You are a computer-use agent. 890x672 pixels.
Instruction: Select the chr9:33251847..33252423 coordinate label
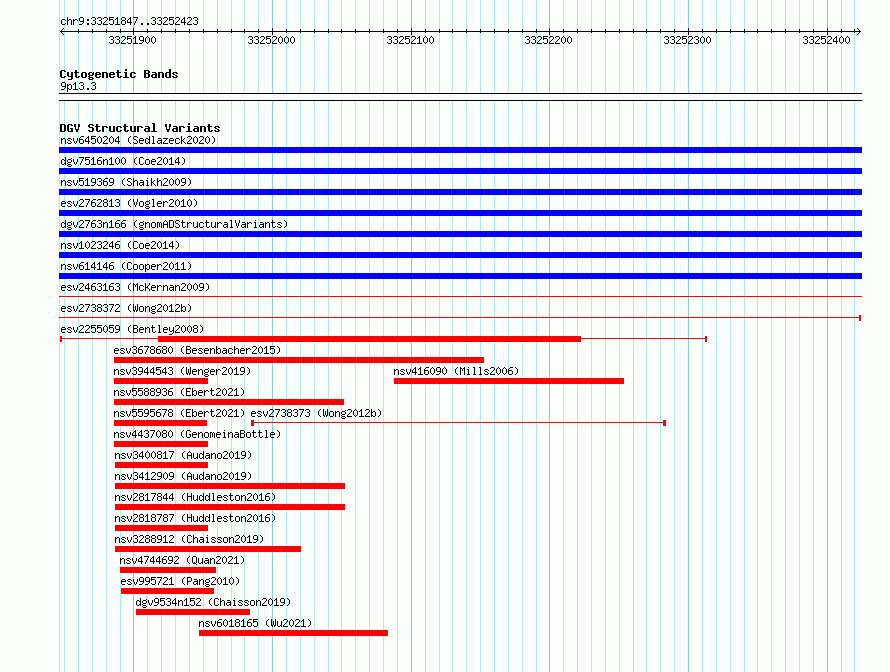pyautogui.click(x=129, y=22)
